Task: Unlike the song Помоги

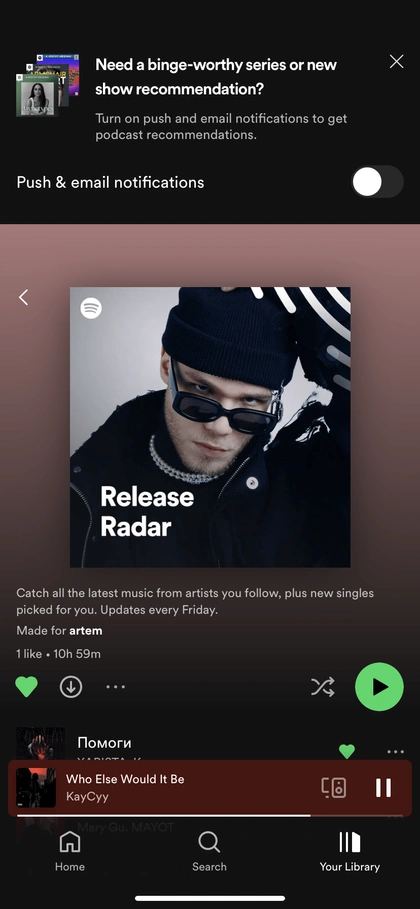Action: (347, 751)
